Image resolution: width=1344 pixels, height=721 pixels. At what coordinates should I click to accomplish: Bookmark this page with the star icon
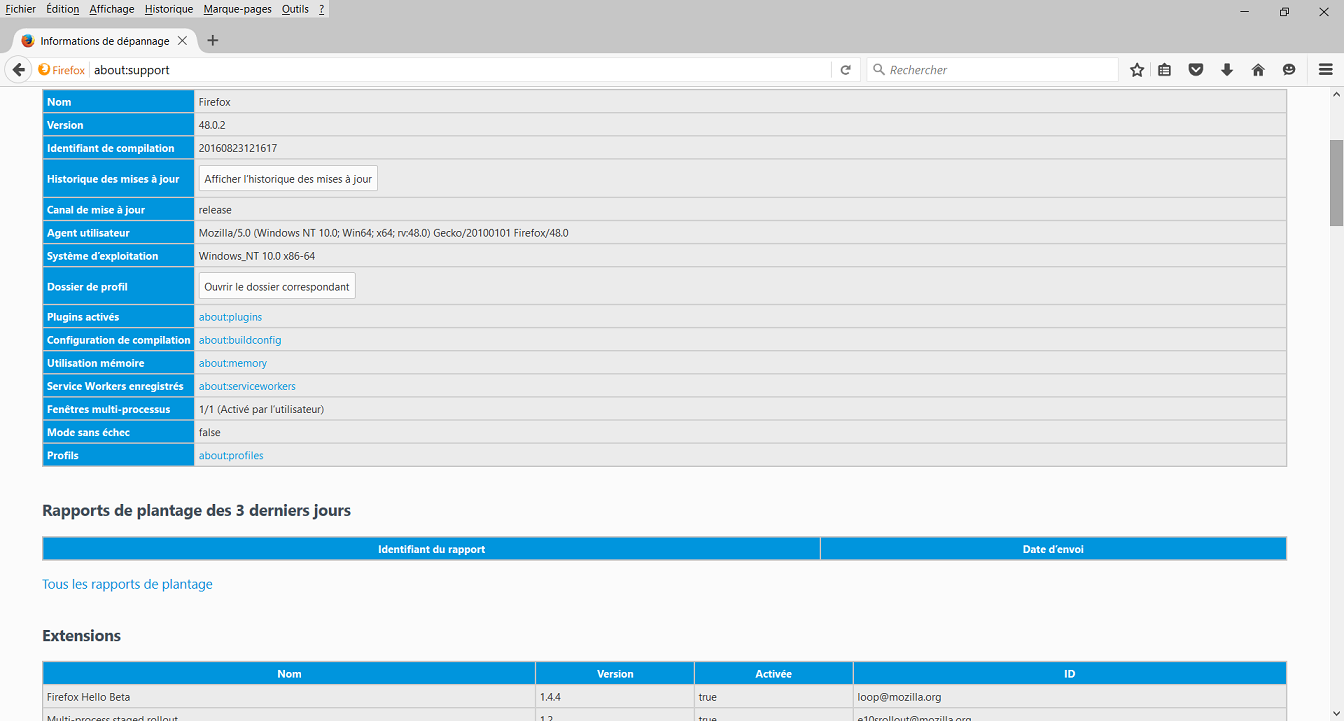[x=1137, y=70]
